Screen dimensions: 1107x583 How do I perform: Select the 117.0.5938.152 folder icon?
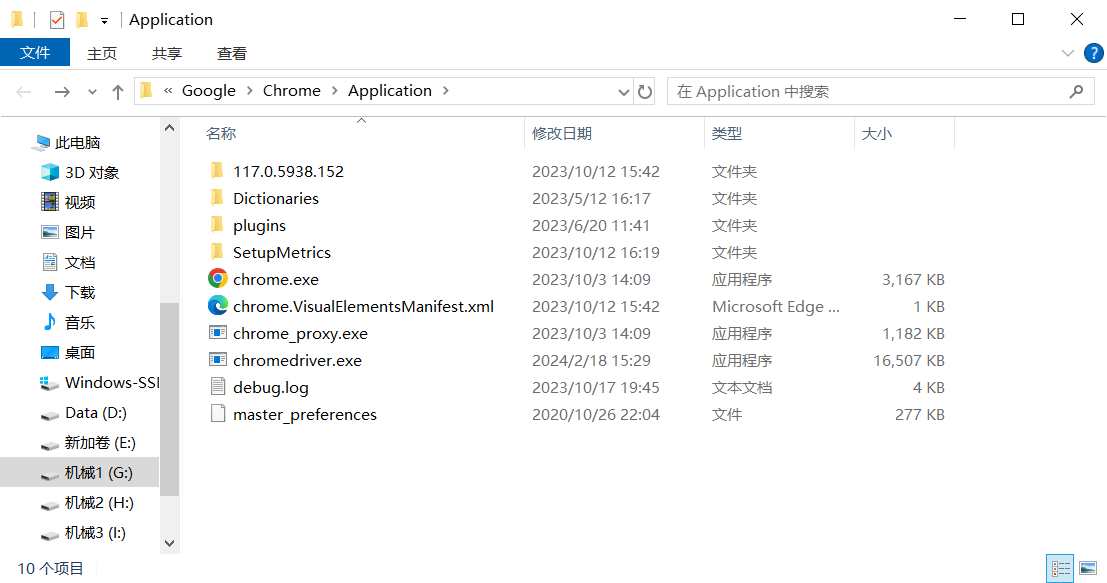pyautogui.click(x=217, y=170)
